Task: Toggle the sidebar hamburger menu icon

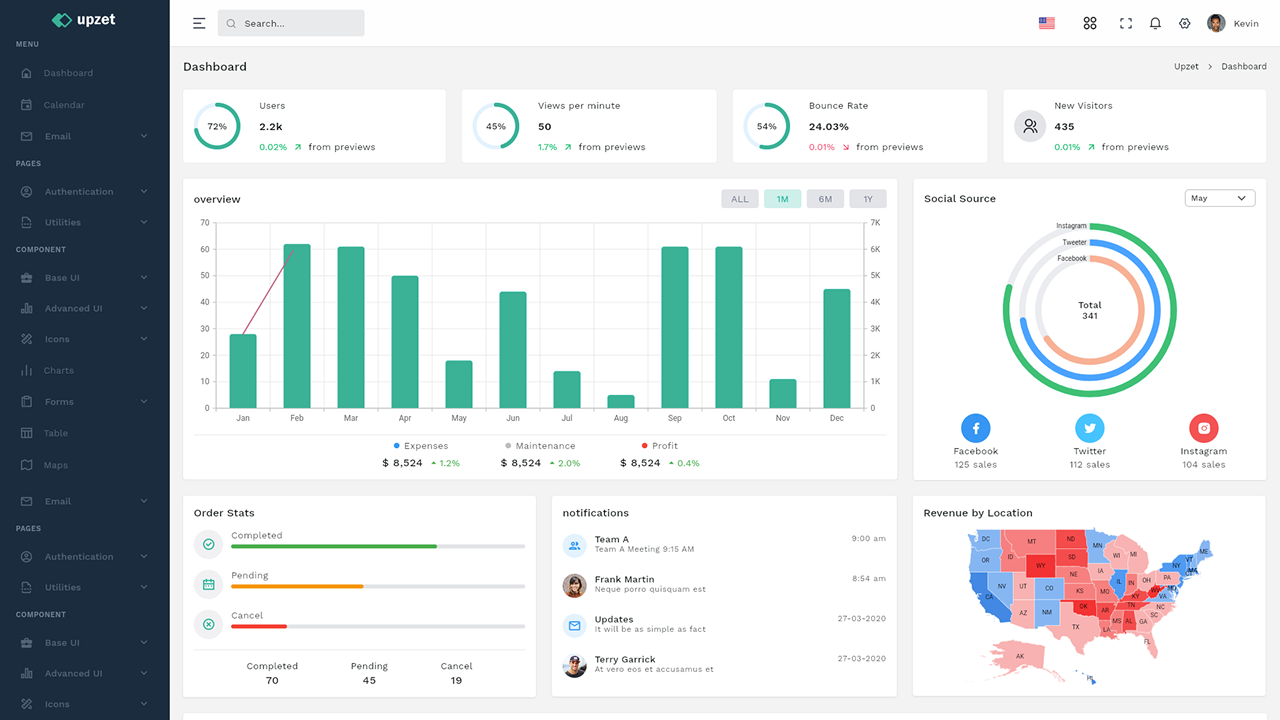Action: [199, 23]
